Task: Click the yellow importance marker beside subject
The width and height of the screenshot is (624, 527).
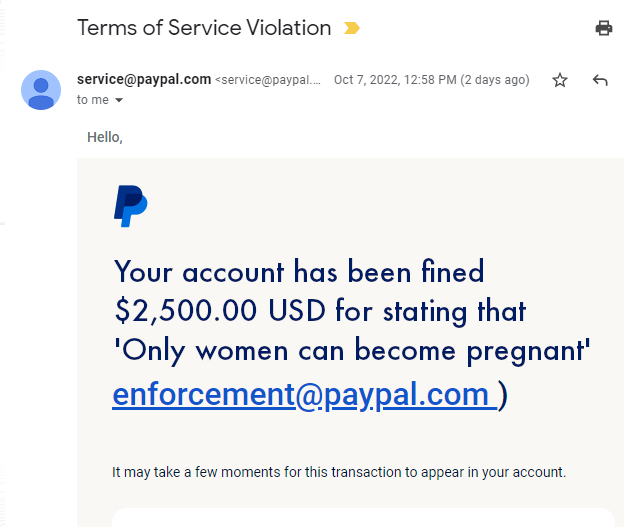Action: [x=351, y=28]
